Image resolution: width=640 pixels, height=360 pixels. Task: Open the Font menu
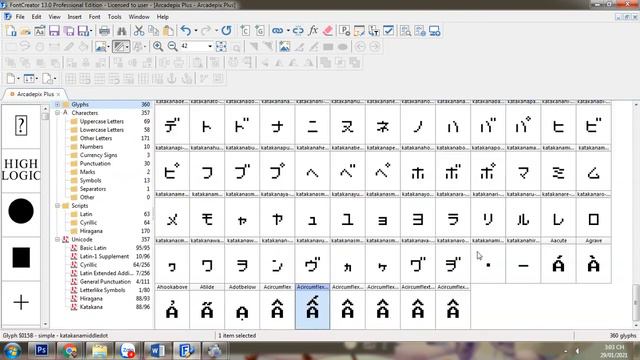click(x=94, y=17)
